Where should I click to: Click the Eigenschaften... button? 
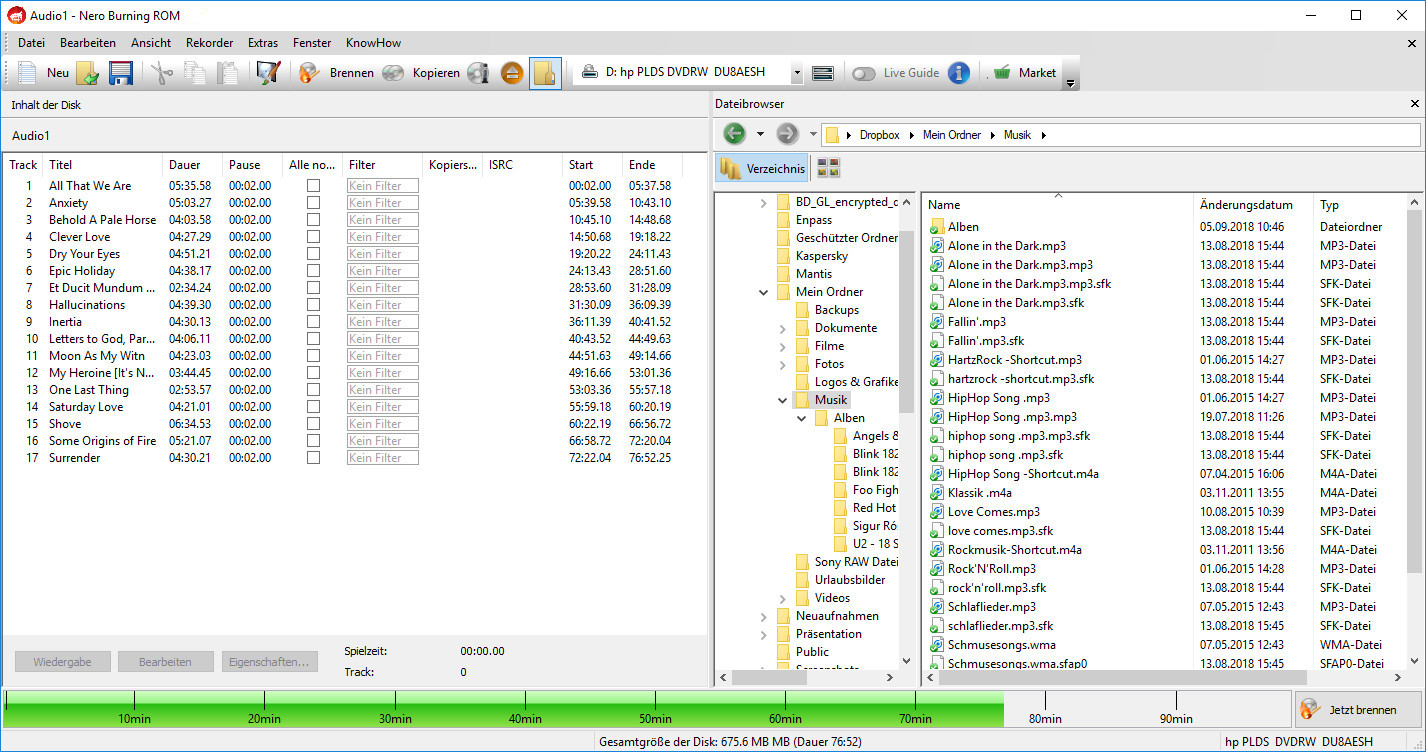pos(270,662)
